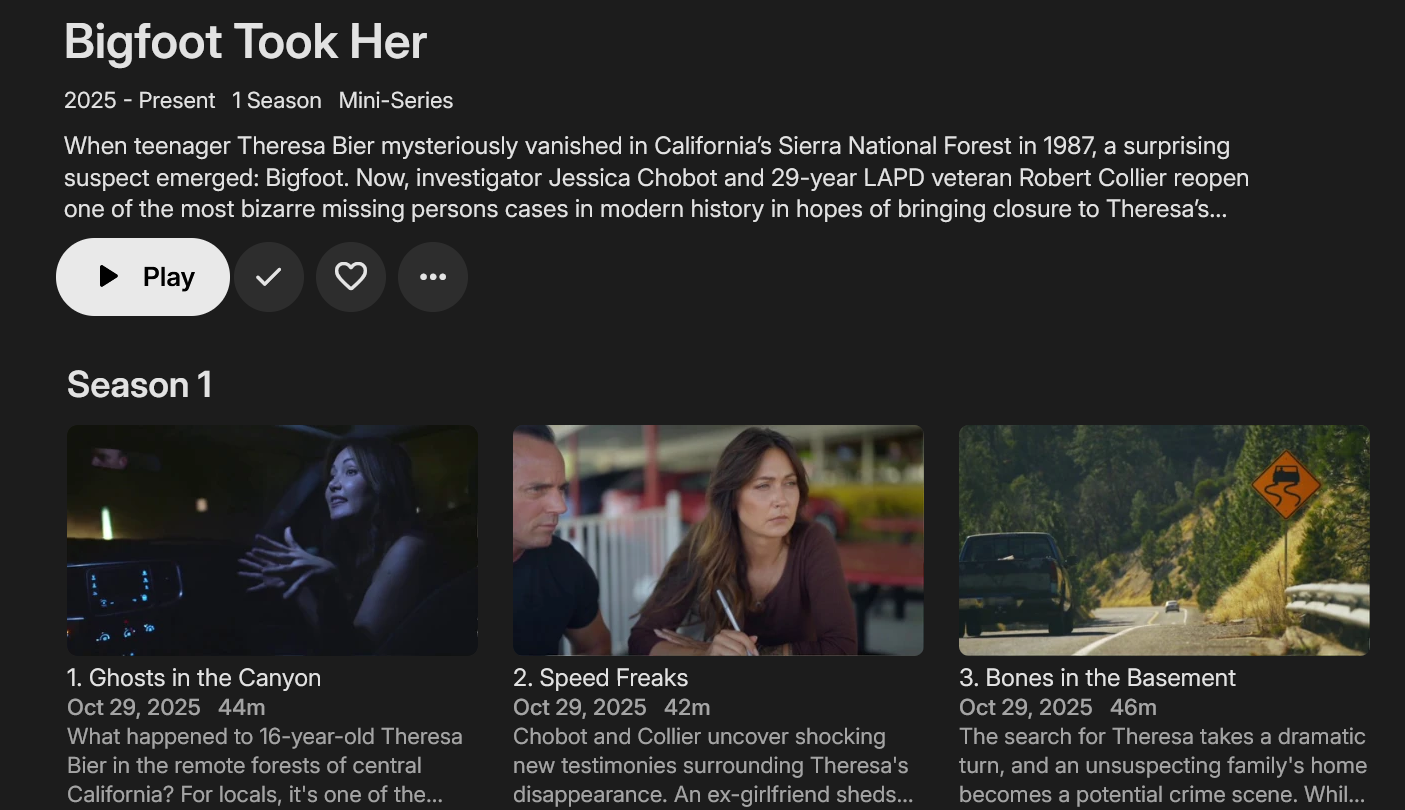Click the '1 Season' label
The image size is (1405, 810).
(x=277, y=101)
